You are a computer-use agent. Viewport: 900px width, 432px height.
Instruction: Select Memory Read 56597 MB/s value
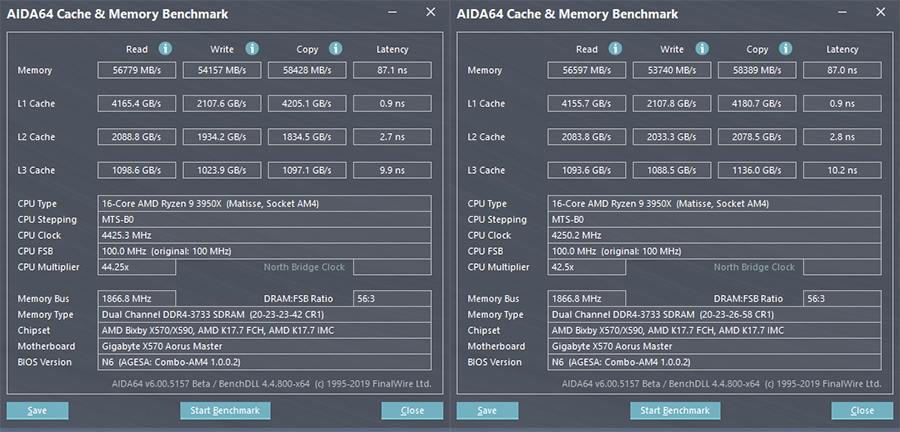click(x=587, y=71)
